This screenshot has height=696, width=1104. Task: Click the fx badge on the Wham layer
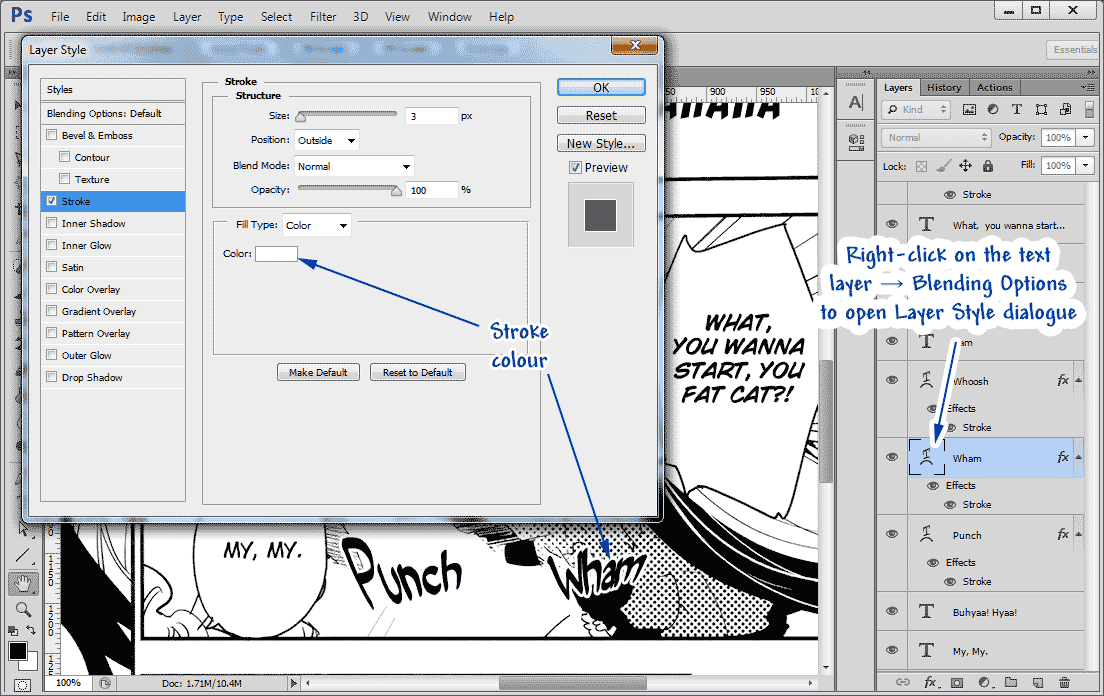(1063, 457)
